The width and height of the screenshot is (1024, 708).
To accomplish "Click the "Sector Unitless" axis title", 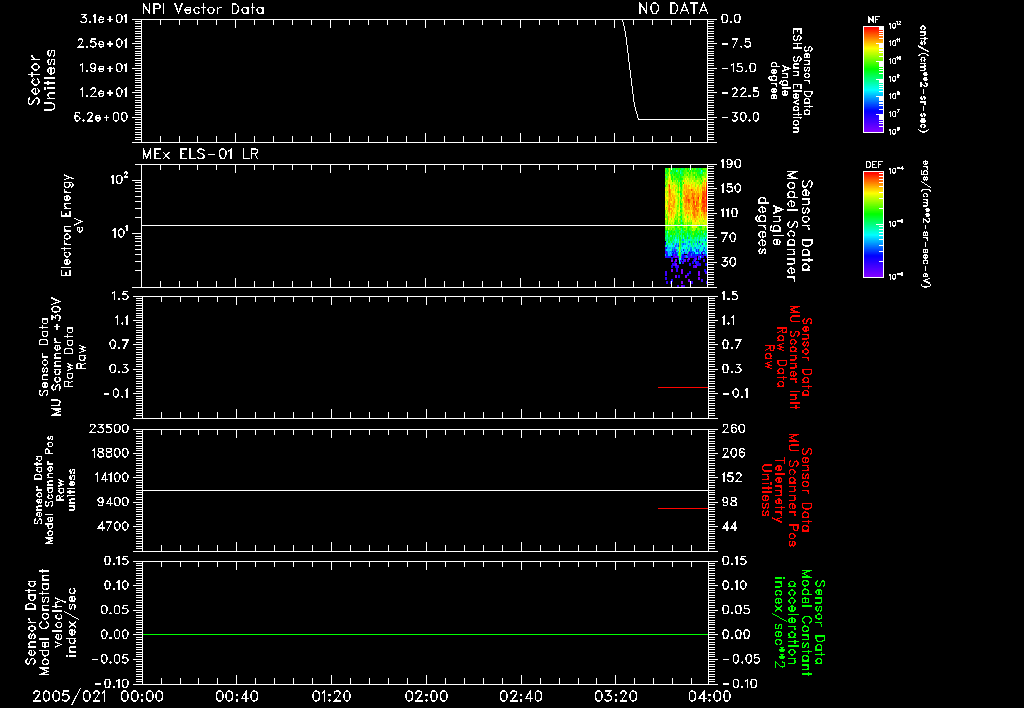I will pyautogui.click(x=42, y=80).
